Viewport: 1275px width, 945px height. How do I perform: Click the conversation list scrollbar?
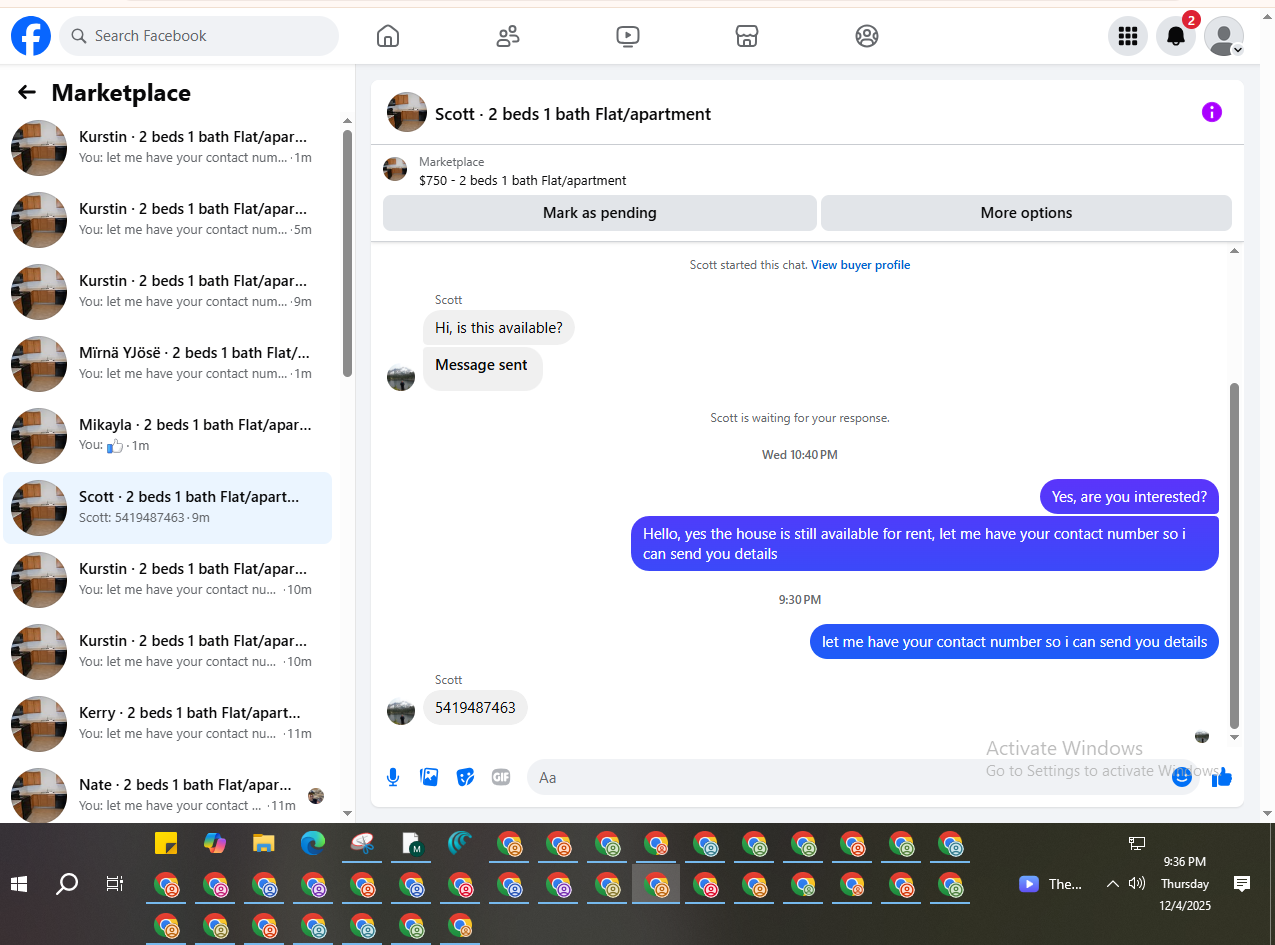(x=347, y=252)
